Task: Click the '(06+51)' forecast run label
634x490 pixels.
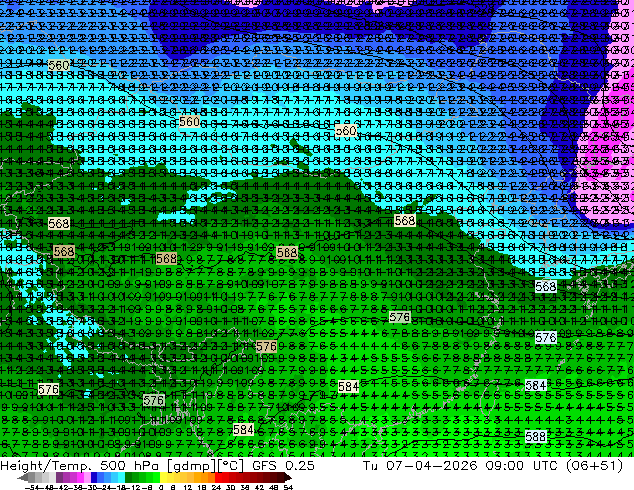Action: coord(594,466)
